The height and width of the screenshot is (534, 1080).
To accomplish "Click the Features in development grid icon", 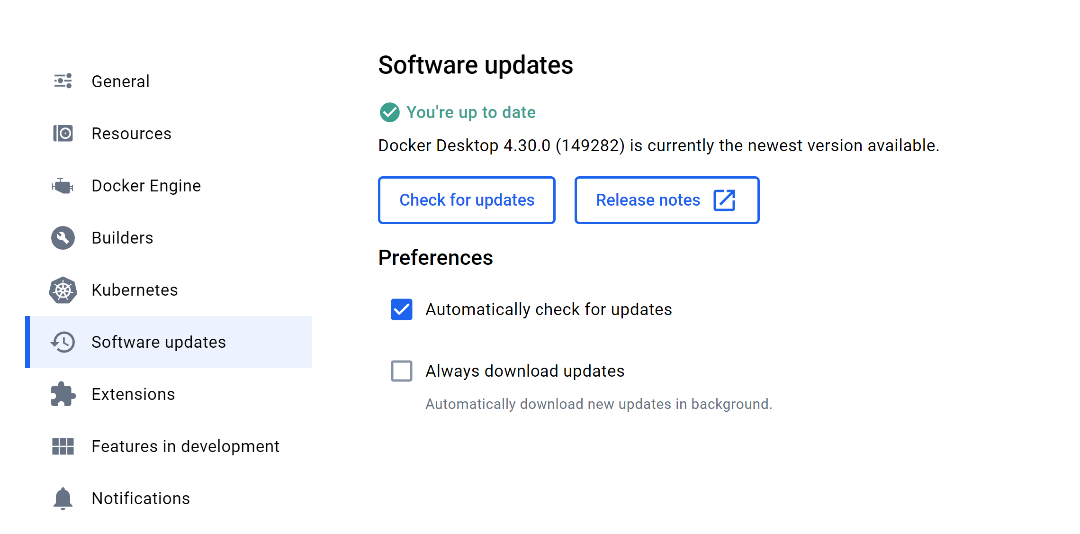I will point(63,446).
